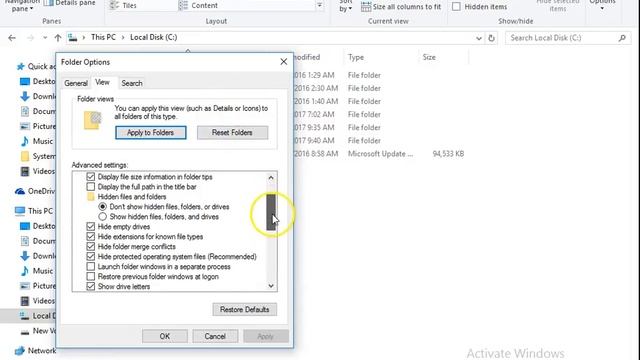Viewport: 640px width, 360px height.
Task: Click scroll up arrow in Advanced settings
Action: (271, 178)
